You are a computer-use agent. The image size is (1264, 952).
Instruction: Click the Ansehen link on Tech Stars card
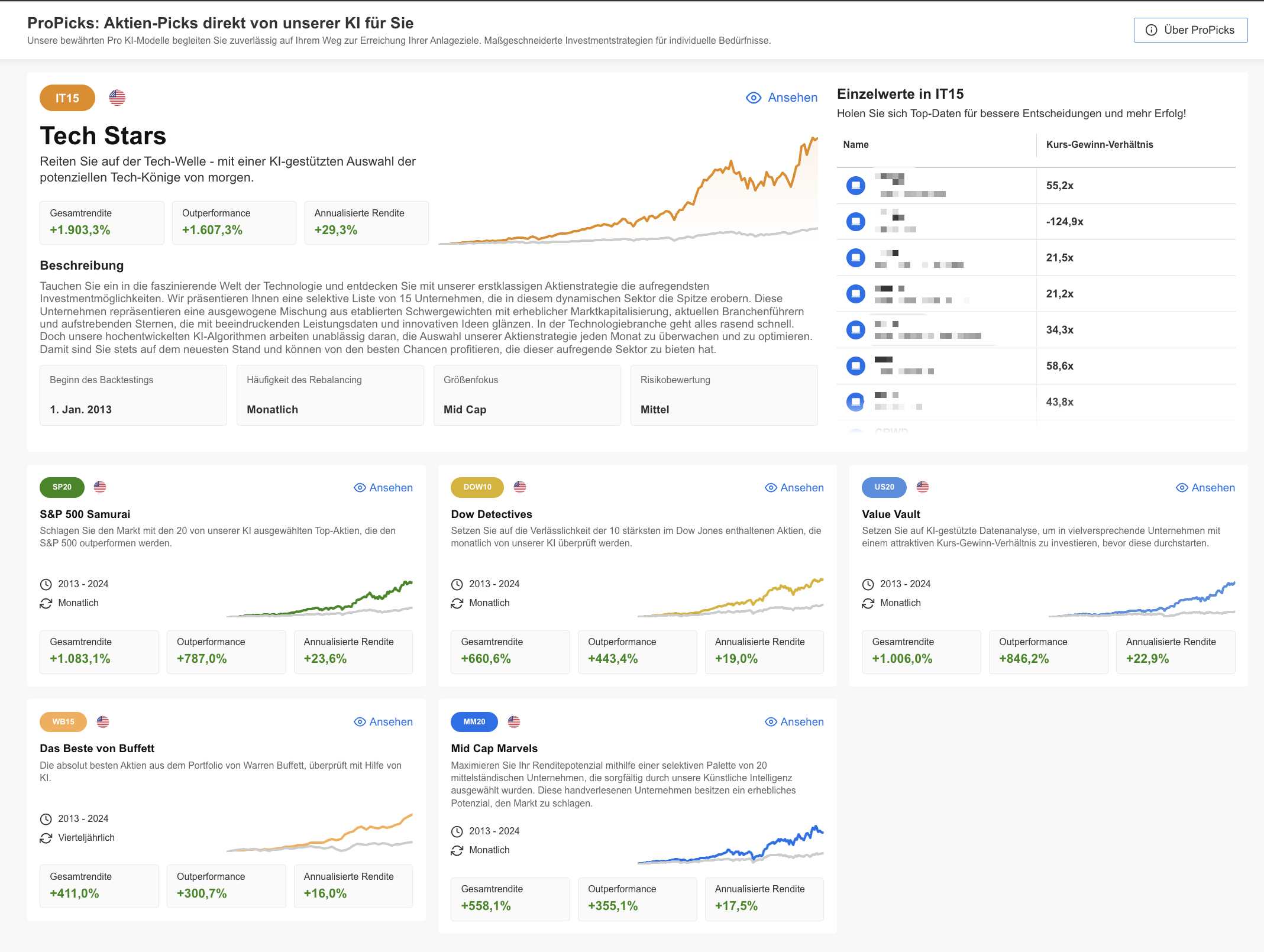coord(782,98)
